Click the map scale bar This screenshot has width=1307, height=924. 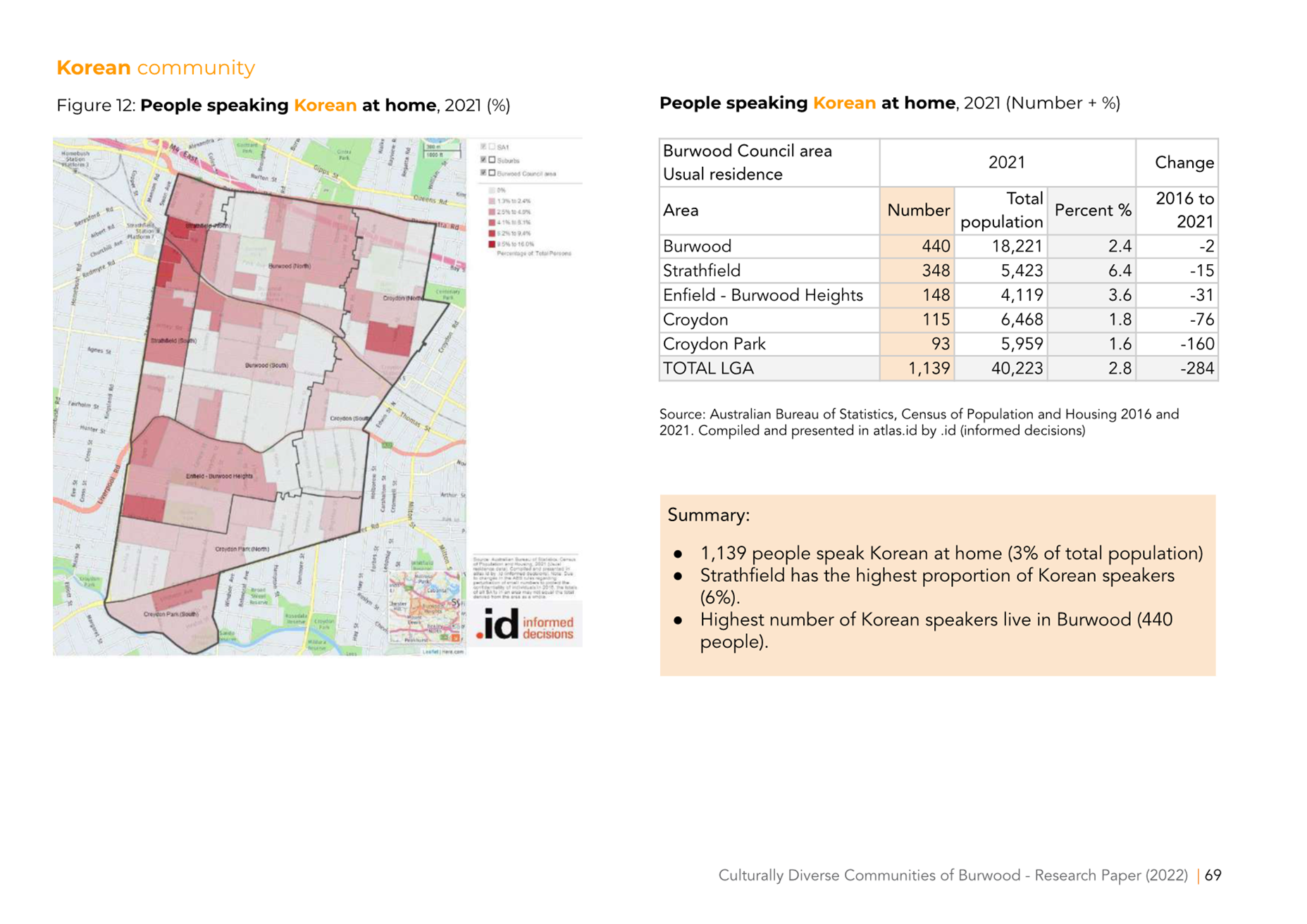pos(442,150)
